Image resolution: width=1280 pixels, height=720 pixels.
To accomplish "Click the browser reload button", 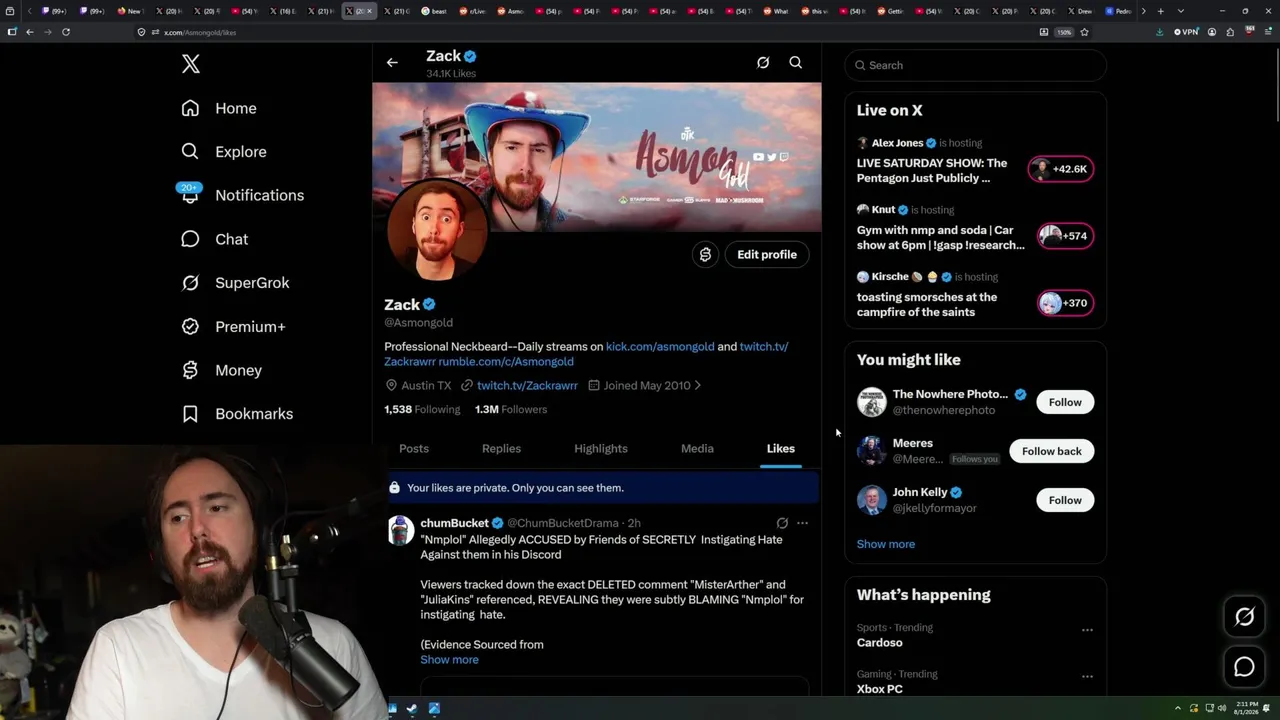I will pyautogui.click(x=66, y=32).
